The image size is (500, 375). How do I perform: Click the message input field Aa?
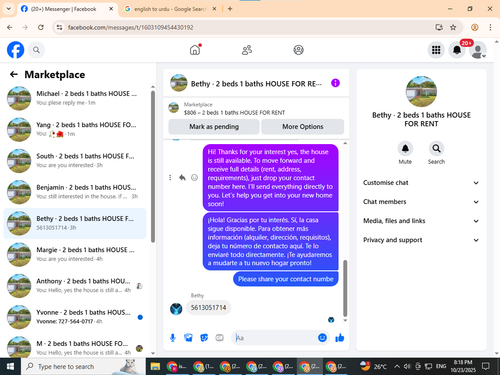pyautogui.click(x=275, y=338)
